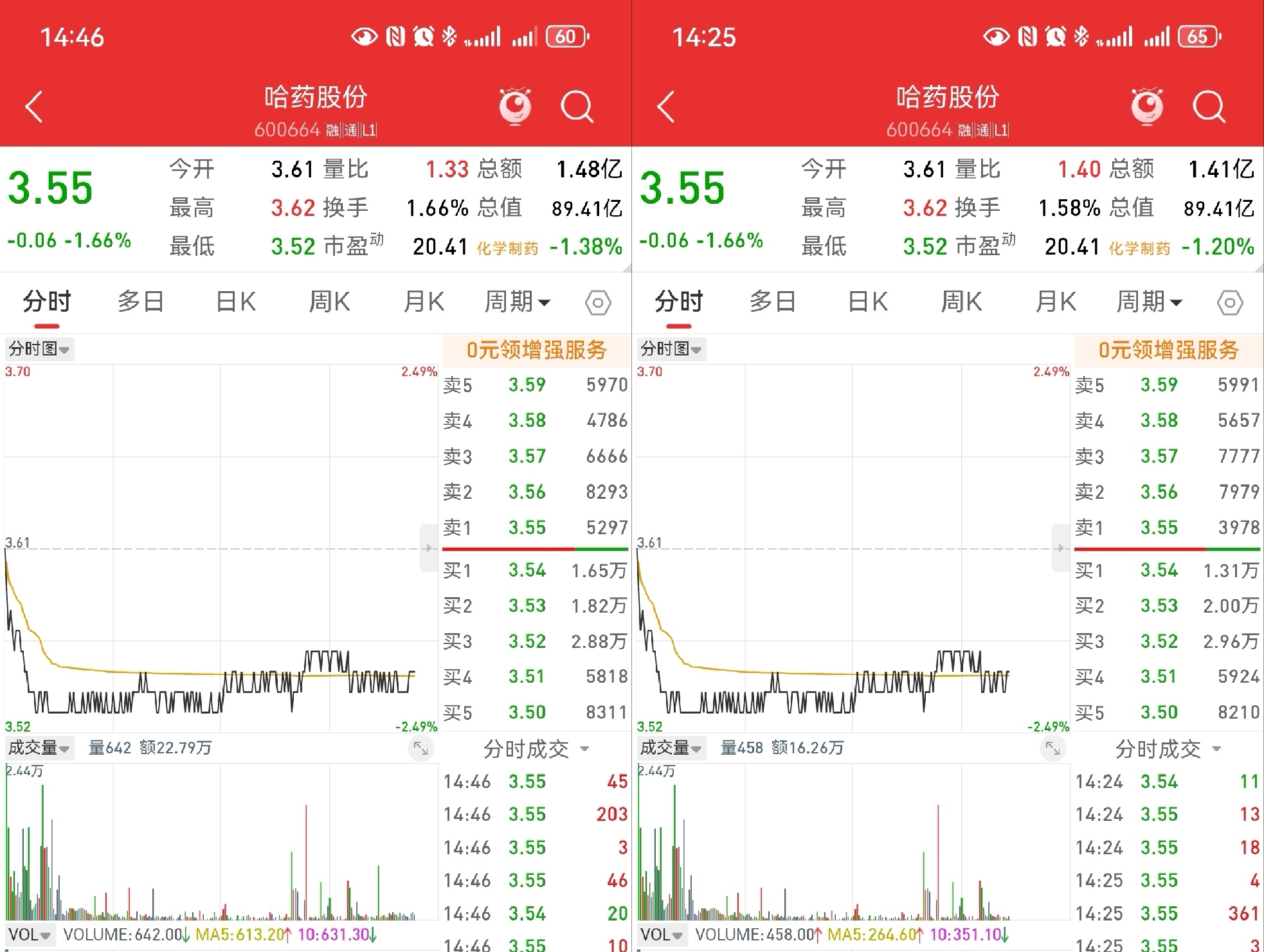This screenshot has height=952, width=1264.
Task: Open 分时图 dropdown on left chart
Action: click(39, 349)
